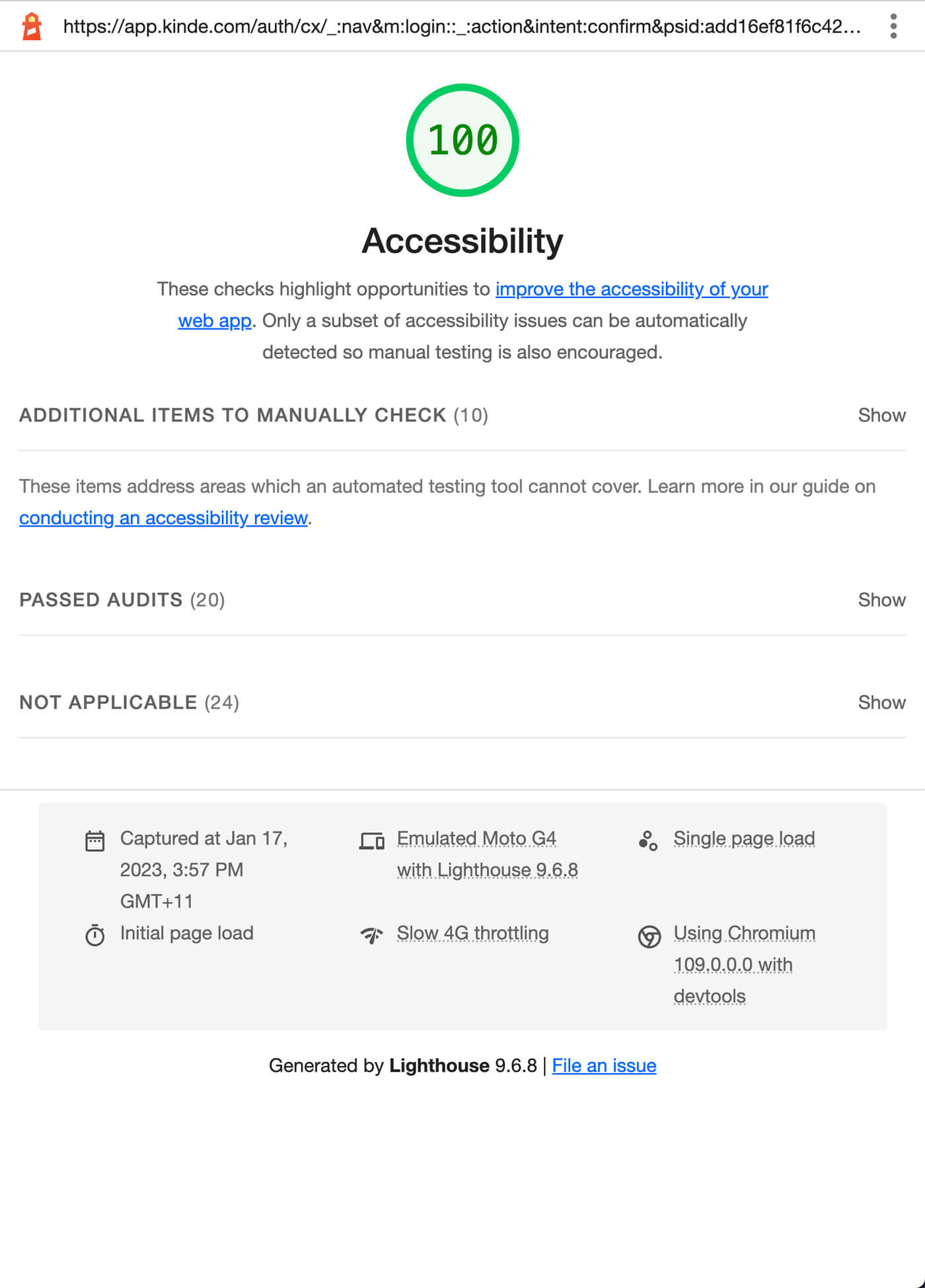Click the accessibility score gauge circle
Viewport: 925px width, 1288px height.
(x=462, y=139)
